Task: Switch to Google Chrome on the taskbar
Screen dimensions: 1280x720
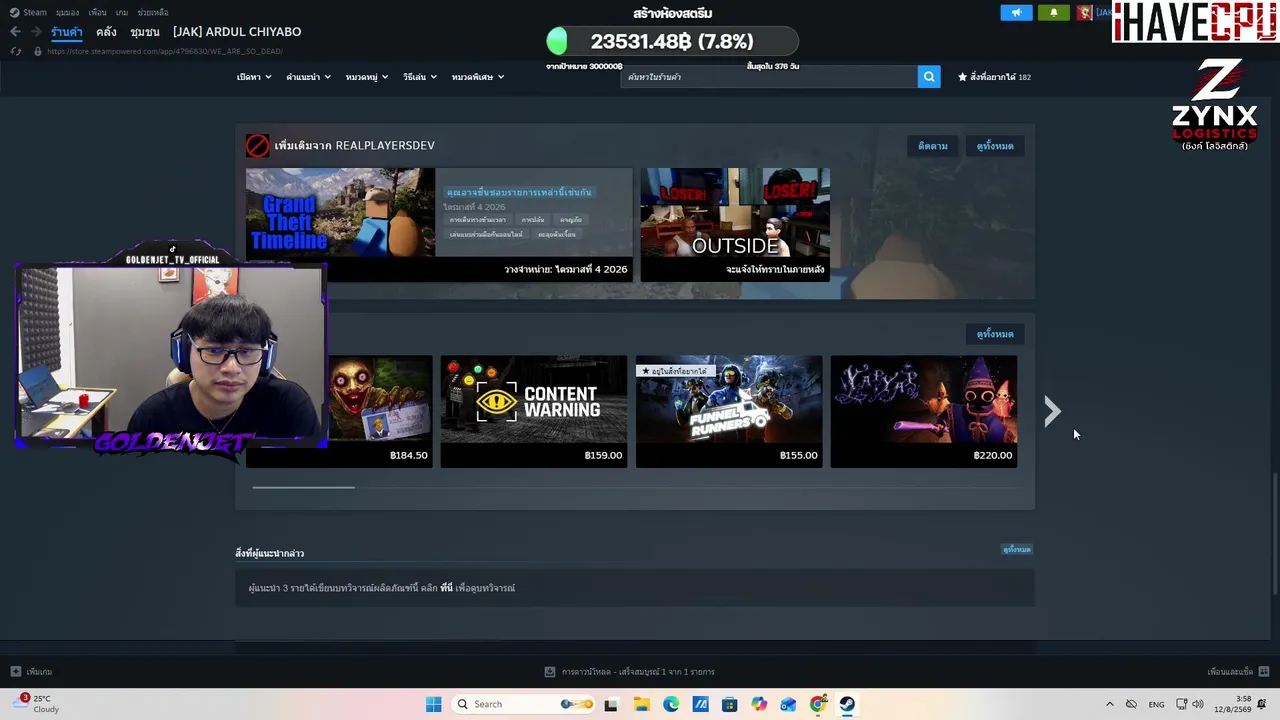Action: (818, 704)
